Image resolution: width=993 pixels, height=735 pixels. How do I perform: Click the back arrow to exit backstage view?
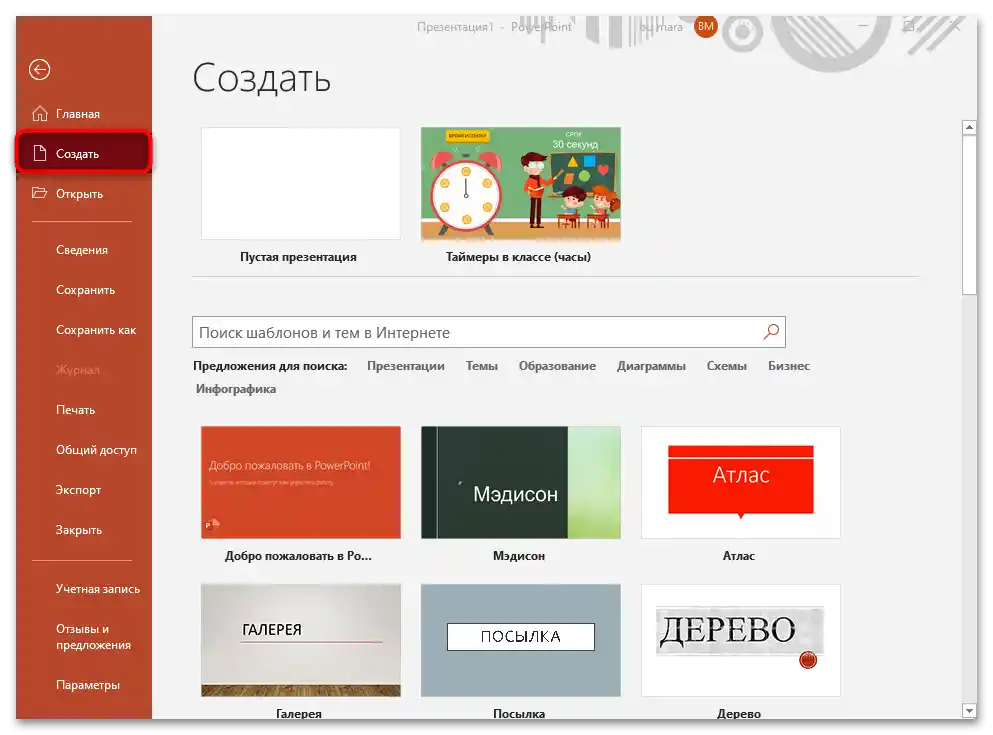coord(38,70)
